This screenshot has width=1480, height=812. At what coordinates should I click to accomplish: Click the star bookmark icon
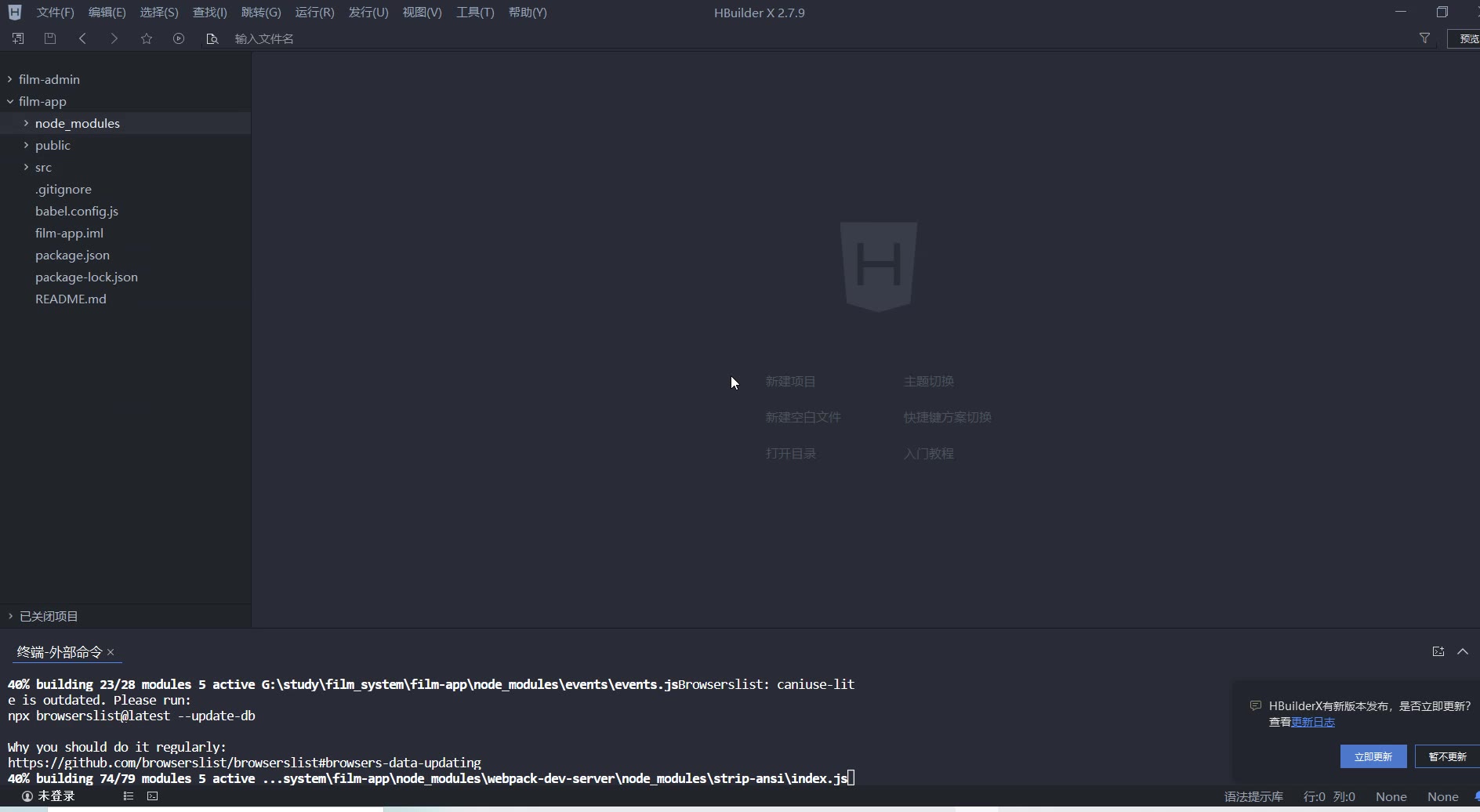[147, 38]
